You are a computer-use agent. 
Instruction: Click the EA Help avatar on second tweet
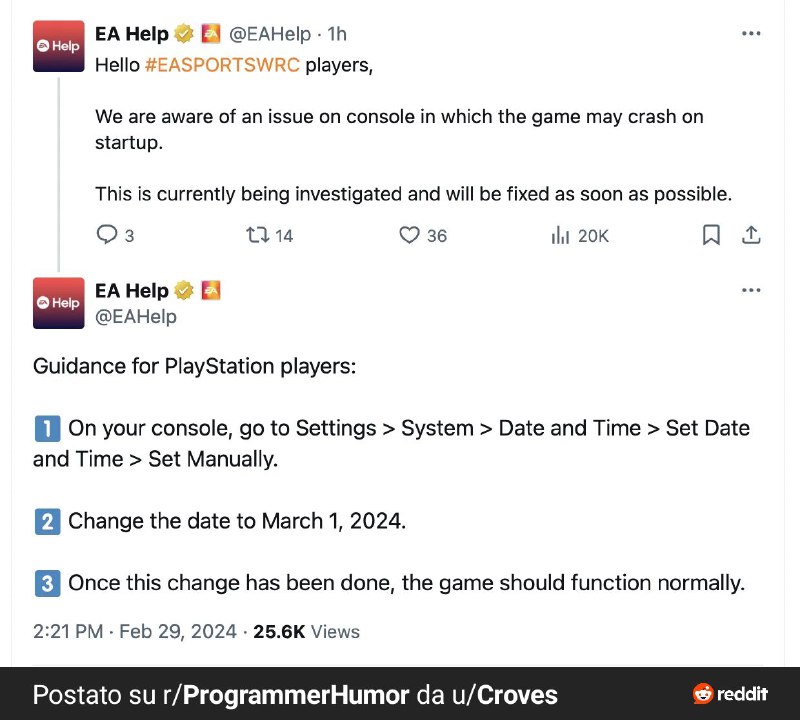point(59,303)
